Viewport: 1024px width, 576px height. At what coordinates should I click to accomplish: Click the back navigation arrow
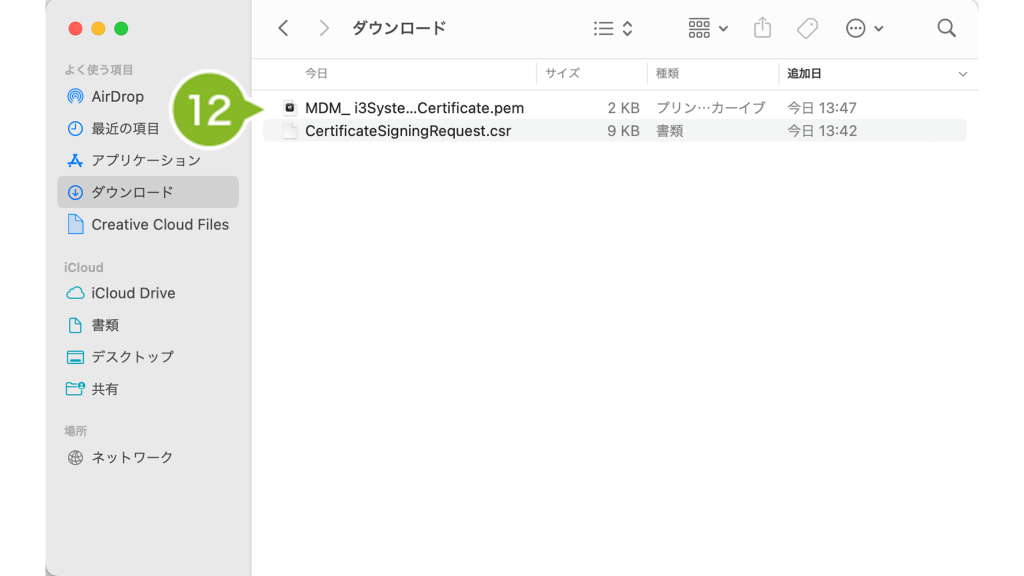point(283,29)
